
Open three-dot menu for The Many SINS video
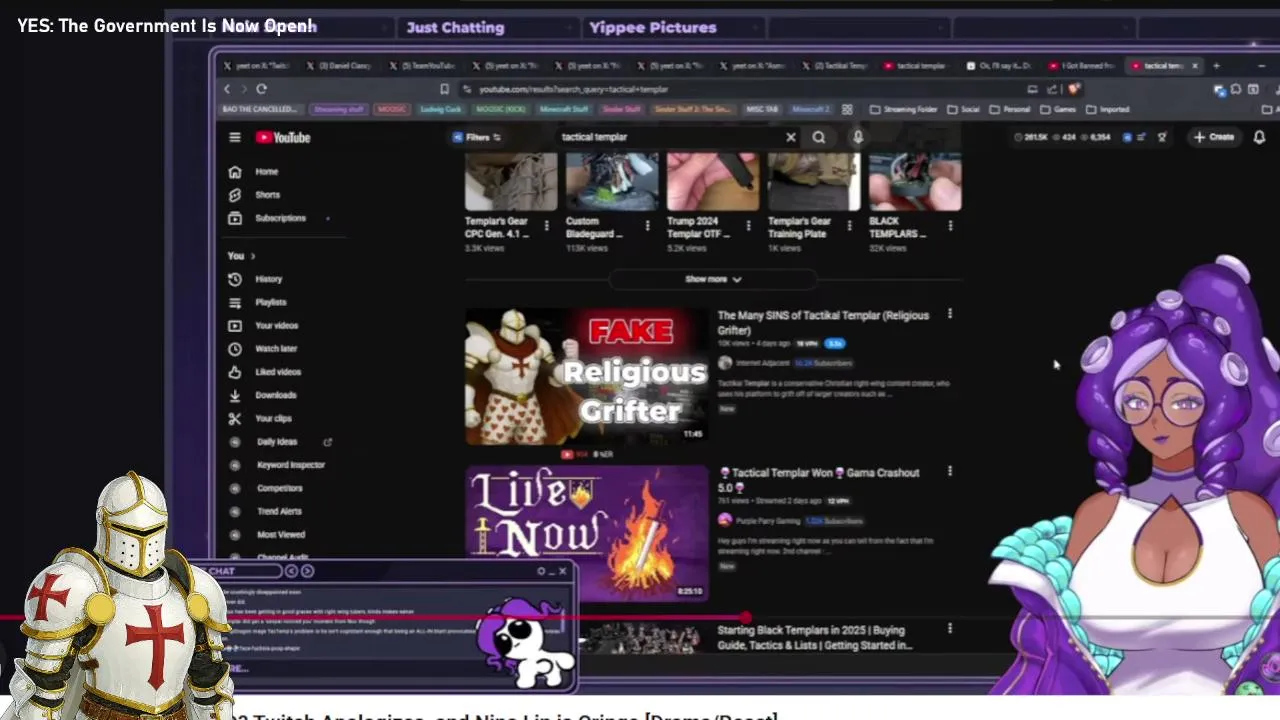pyautogui.click(x=950, y=315)
